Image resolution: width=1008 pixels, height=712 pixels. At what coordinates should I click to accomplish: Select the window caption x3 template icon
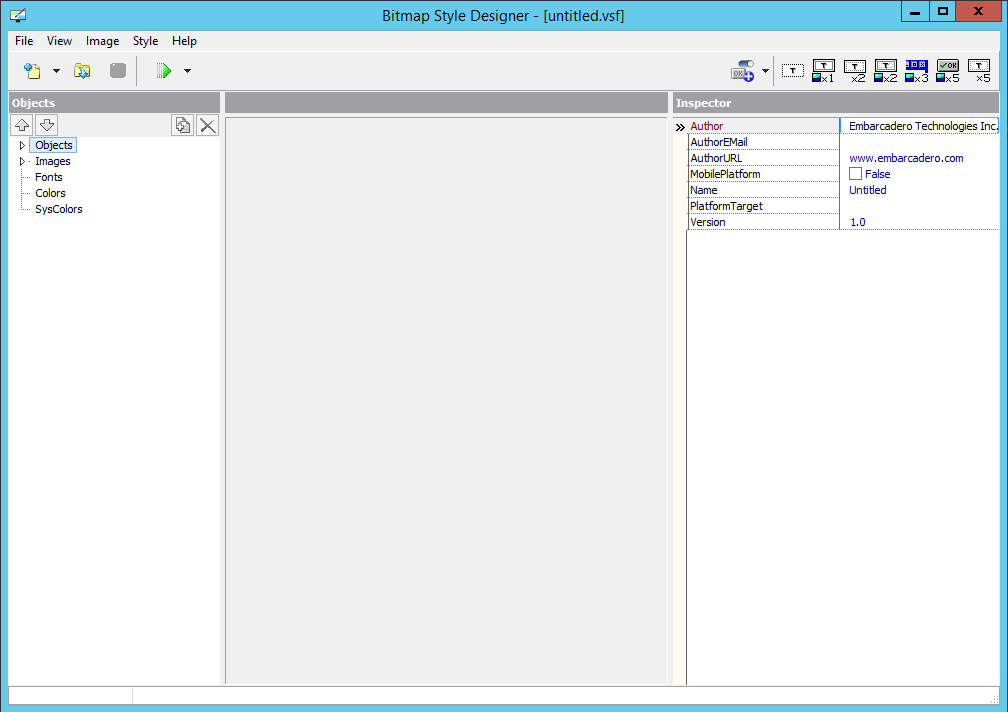917,71
